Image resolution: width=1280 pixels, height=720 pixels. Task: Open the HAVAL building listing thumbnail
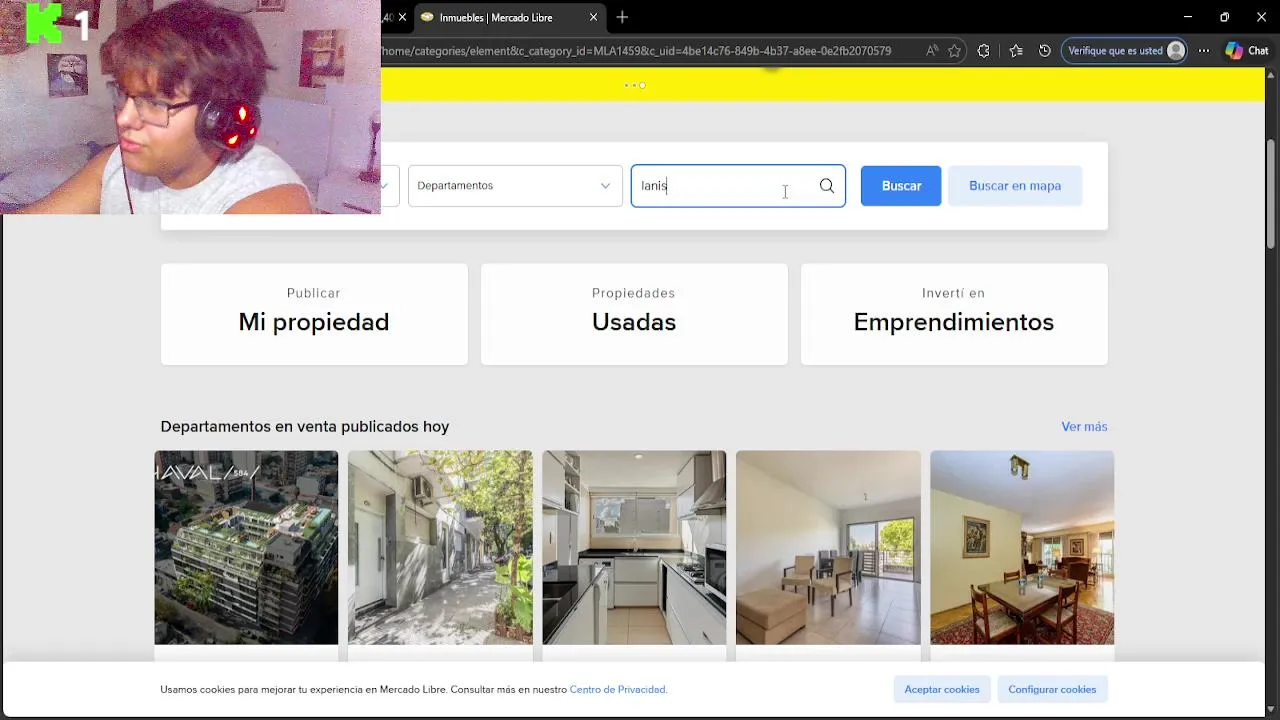[246, 548]
